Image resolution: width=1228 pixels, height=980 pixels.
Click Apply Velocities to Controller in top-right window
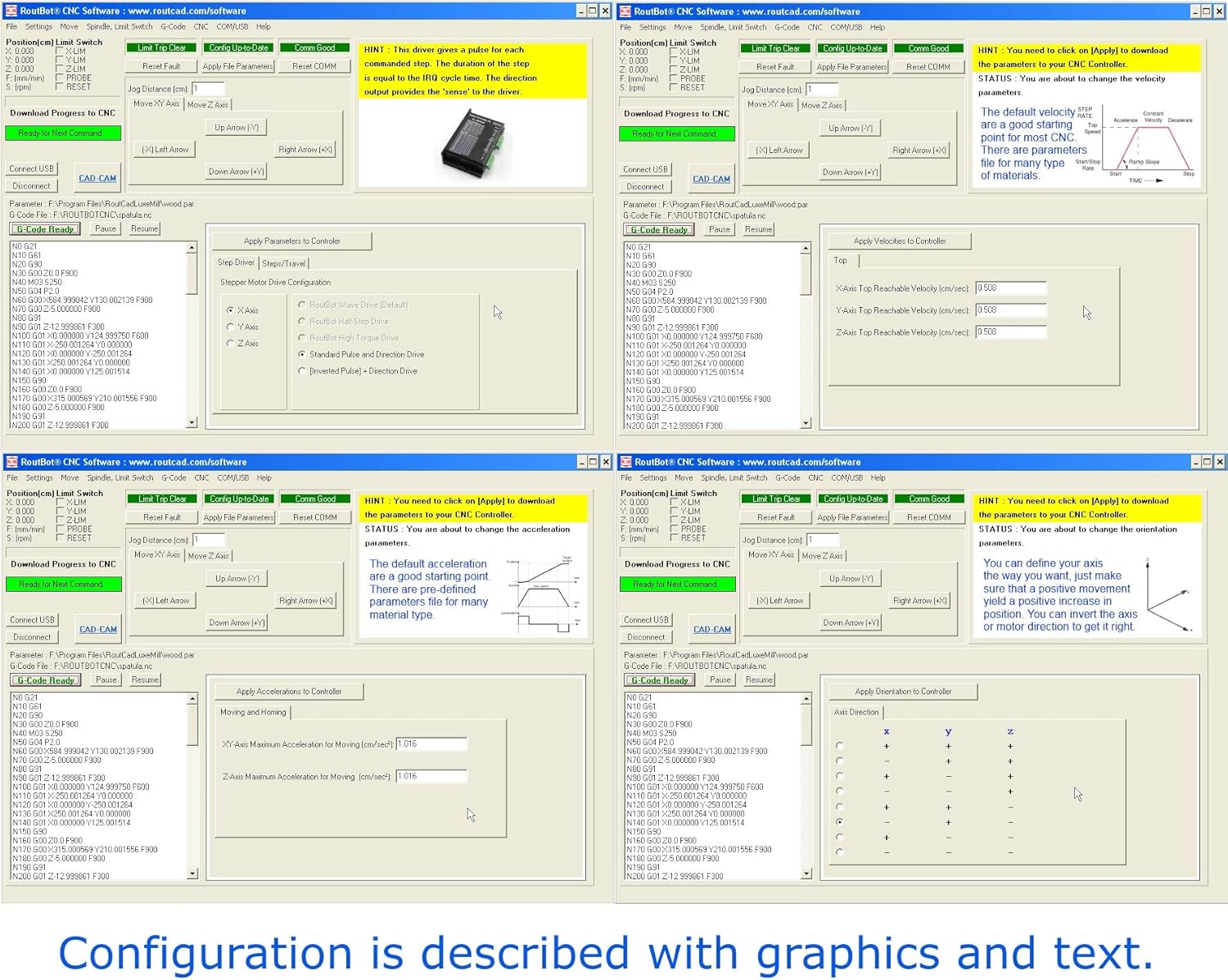pos(900,241)
